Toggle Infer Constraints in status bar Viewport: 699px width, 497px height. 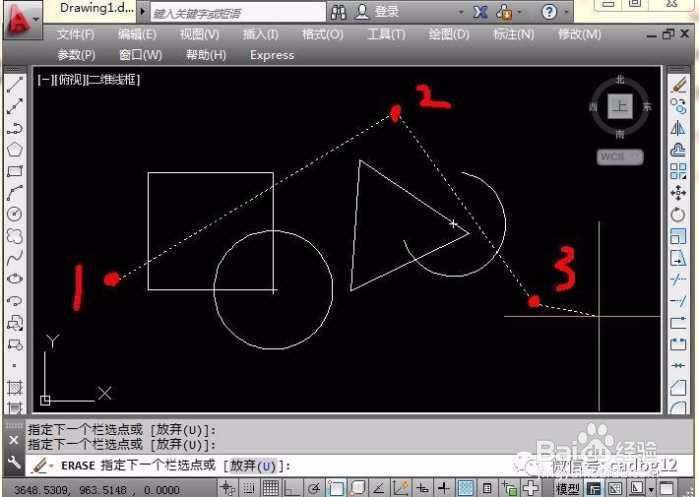[228, 488]
